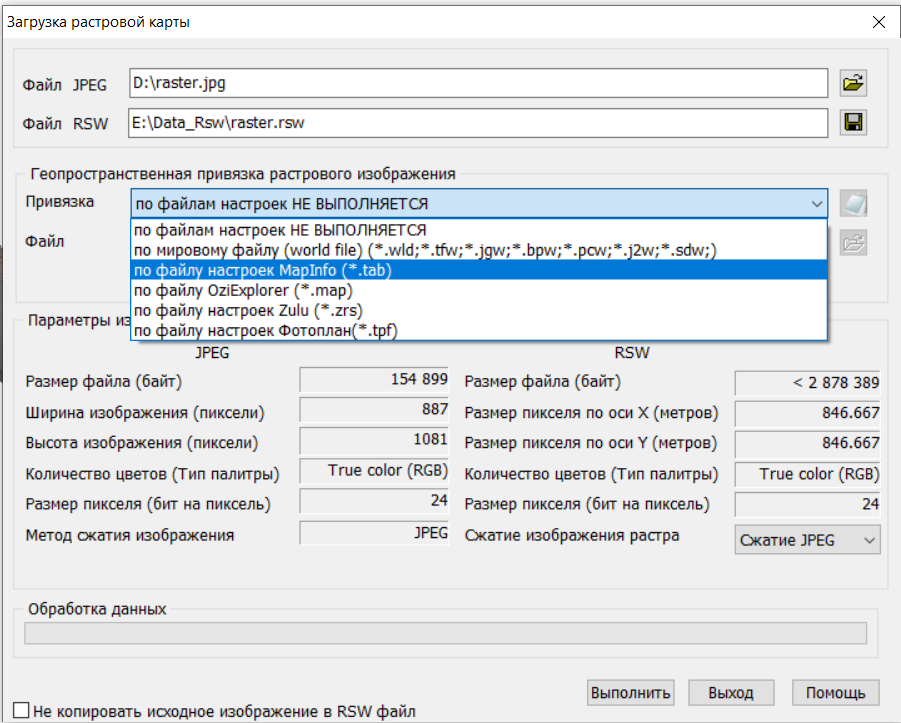Click the Файл RSW path field

[479, 123]
